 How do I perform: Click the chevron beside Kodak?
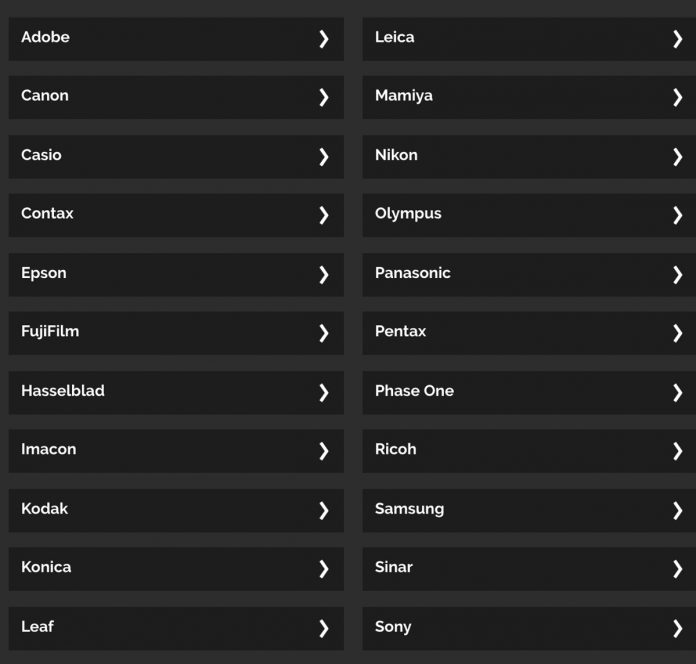324,510
